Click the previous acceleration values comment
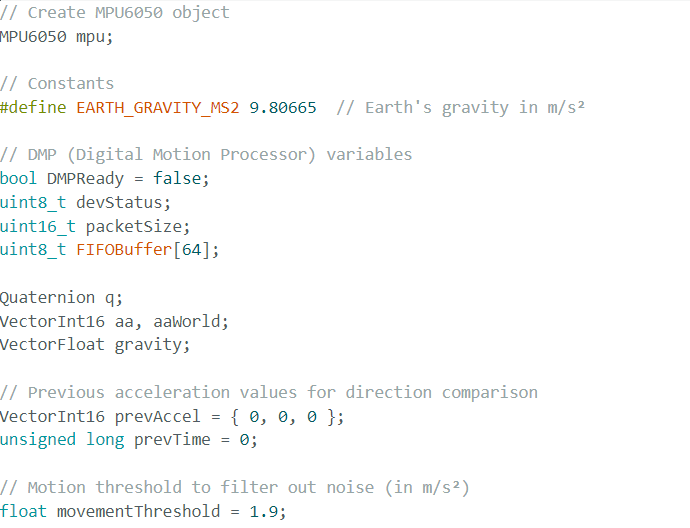Image resolution: width=690 pixels, height=528 pixels. click(268, 393)
